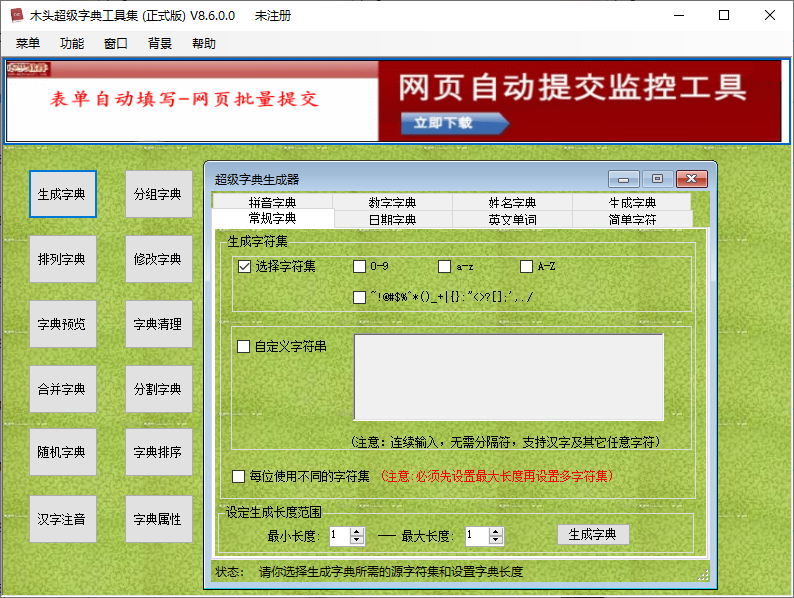Screen dimensions: 794x598
Task: Open the 字典预览 tool
Action: [62, 324]
